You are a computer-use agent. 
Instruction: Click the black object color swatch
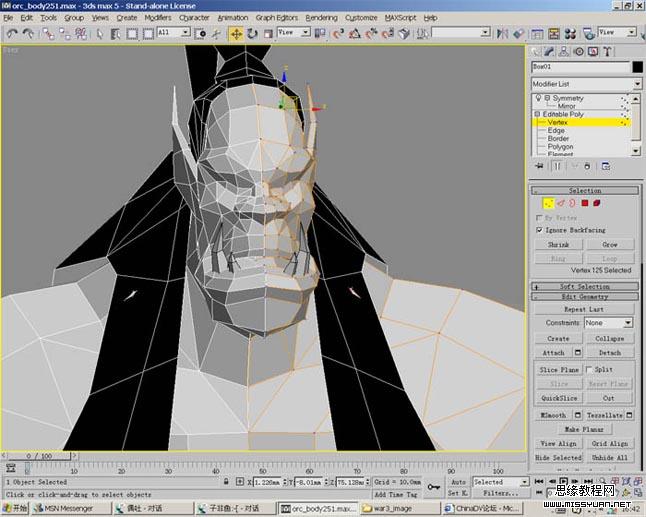point(637,67)
